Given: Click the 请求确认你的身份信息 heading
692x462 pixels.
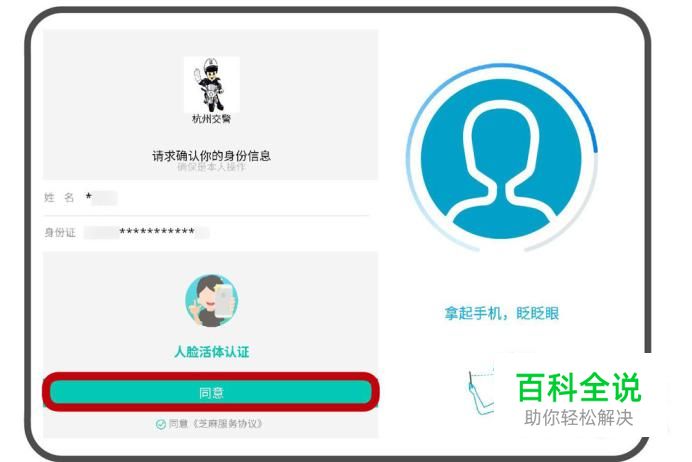Looking at the screenshot, I should coord(211,155).
